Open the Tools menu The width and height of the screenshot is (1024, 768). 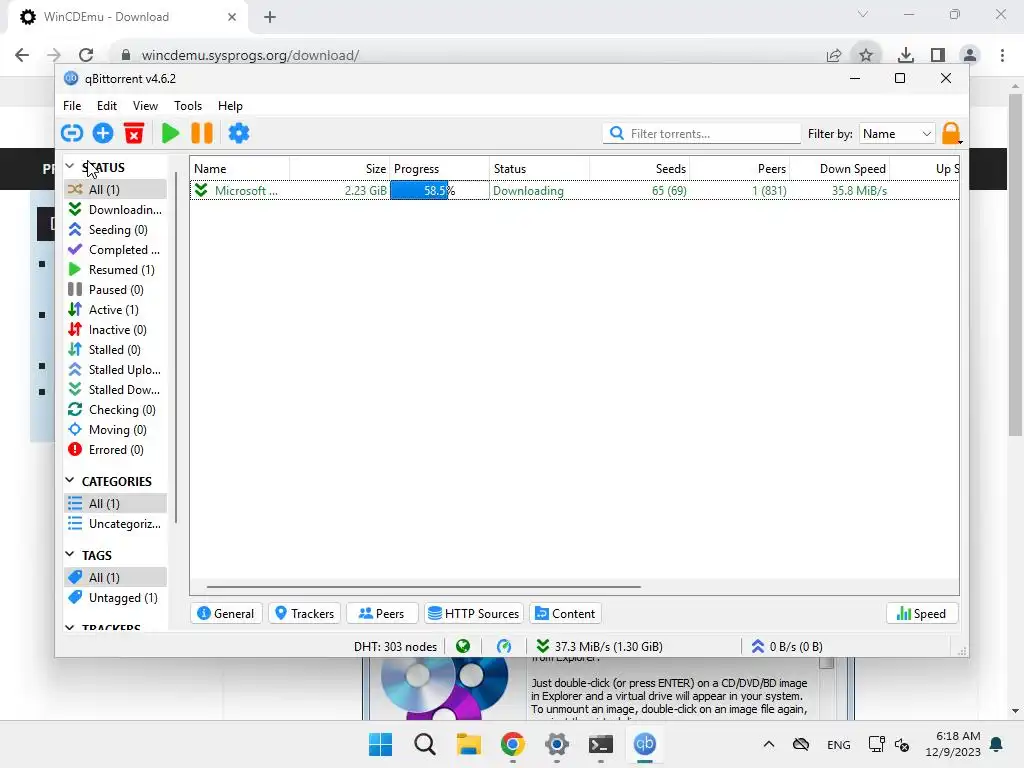coord(187,106)
